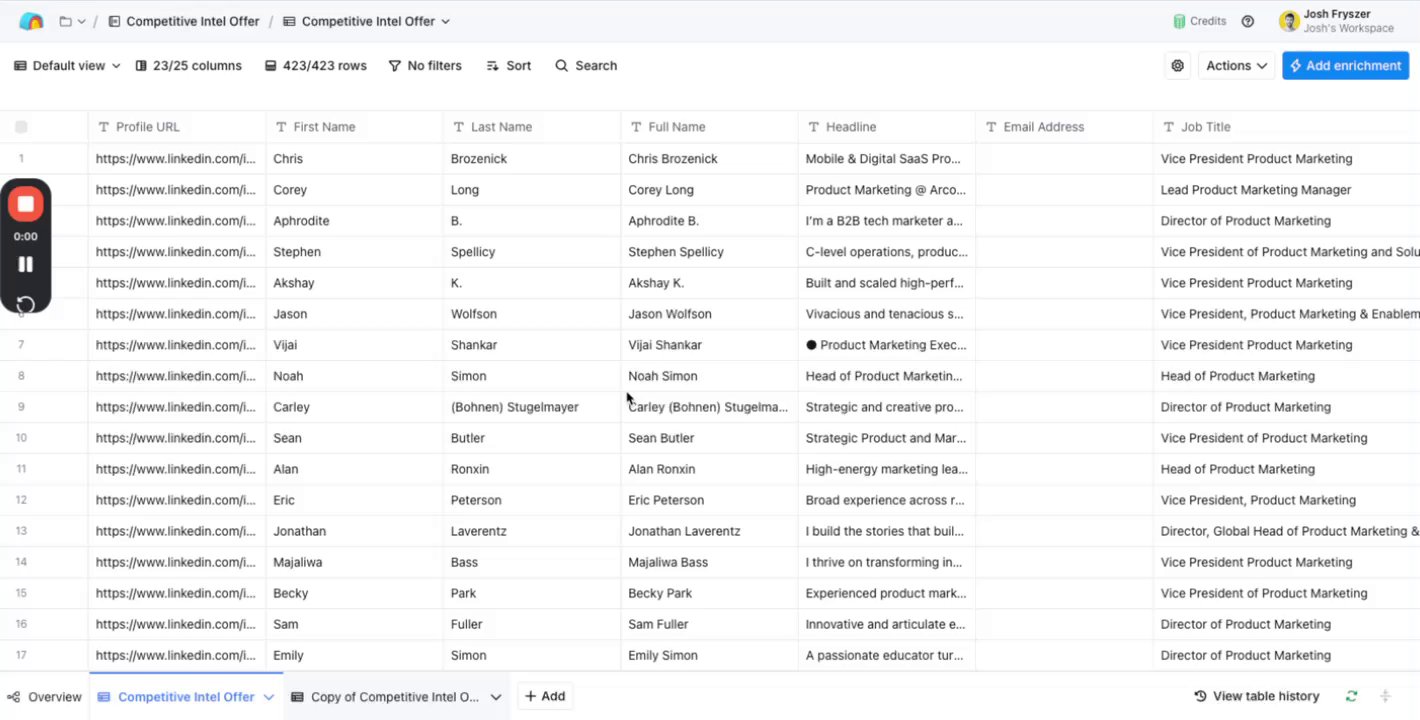
Task: Switch to the Overview tab
Action: pyautogui.click(x=45, y=697)
